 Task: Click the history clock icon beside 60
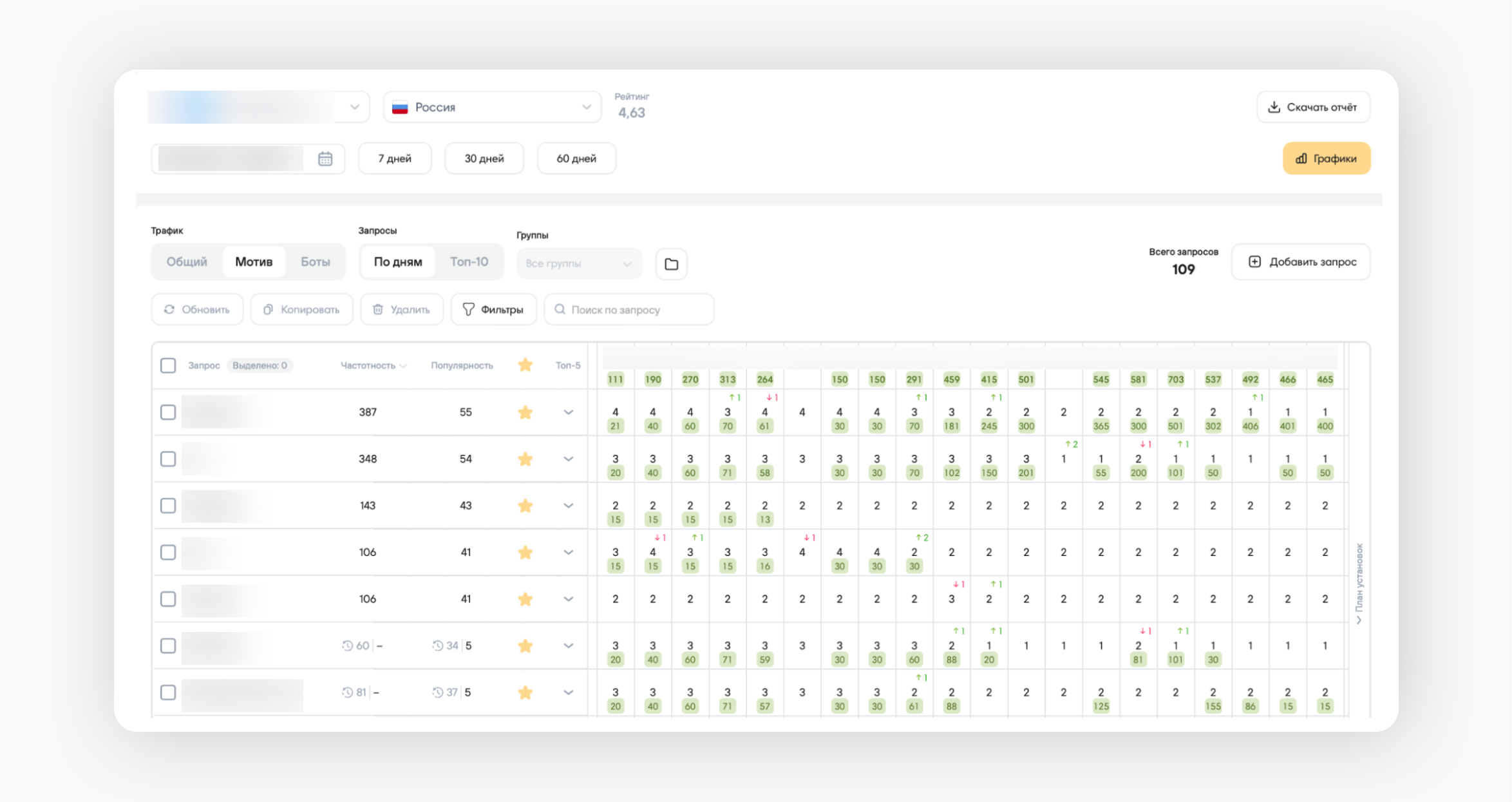[347, 645]
